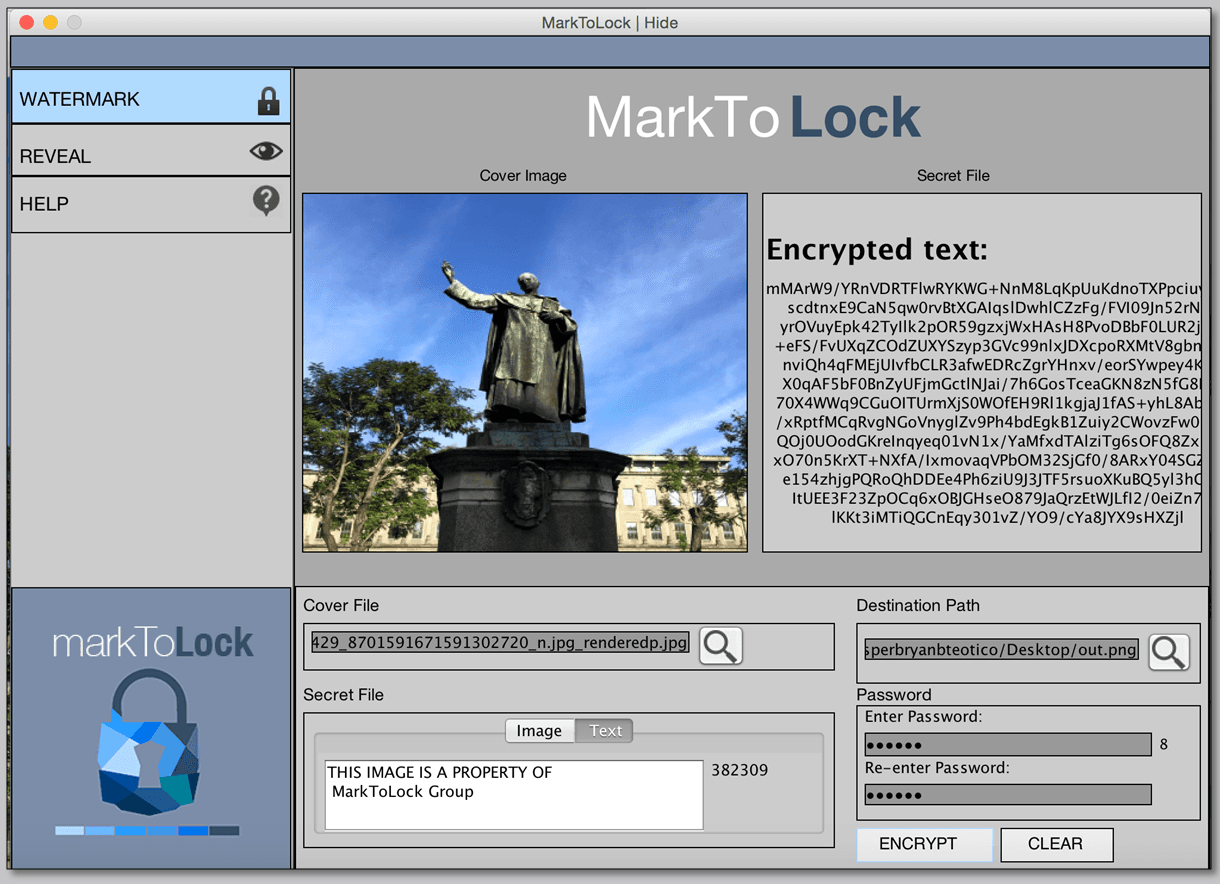Click the question mark Help icon
This screenshot has height=884, width=1220.
pos(266,202)
